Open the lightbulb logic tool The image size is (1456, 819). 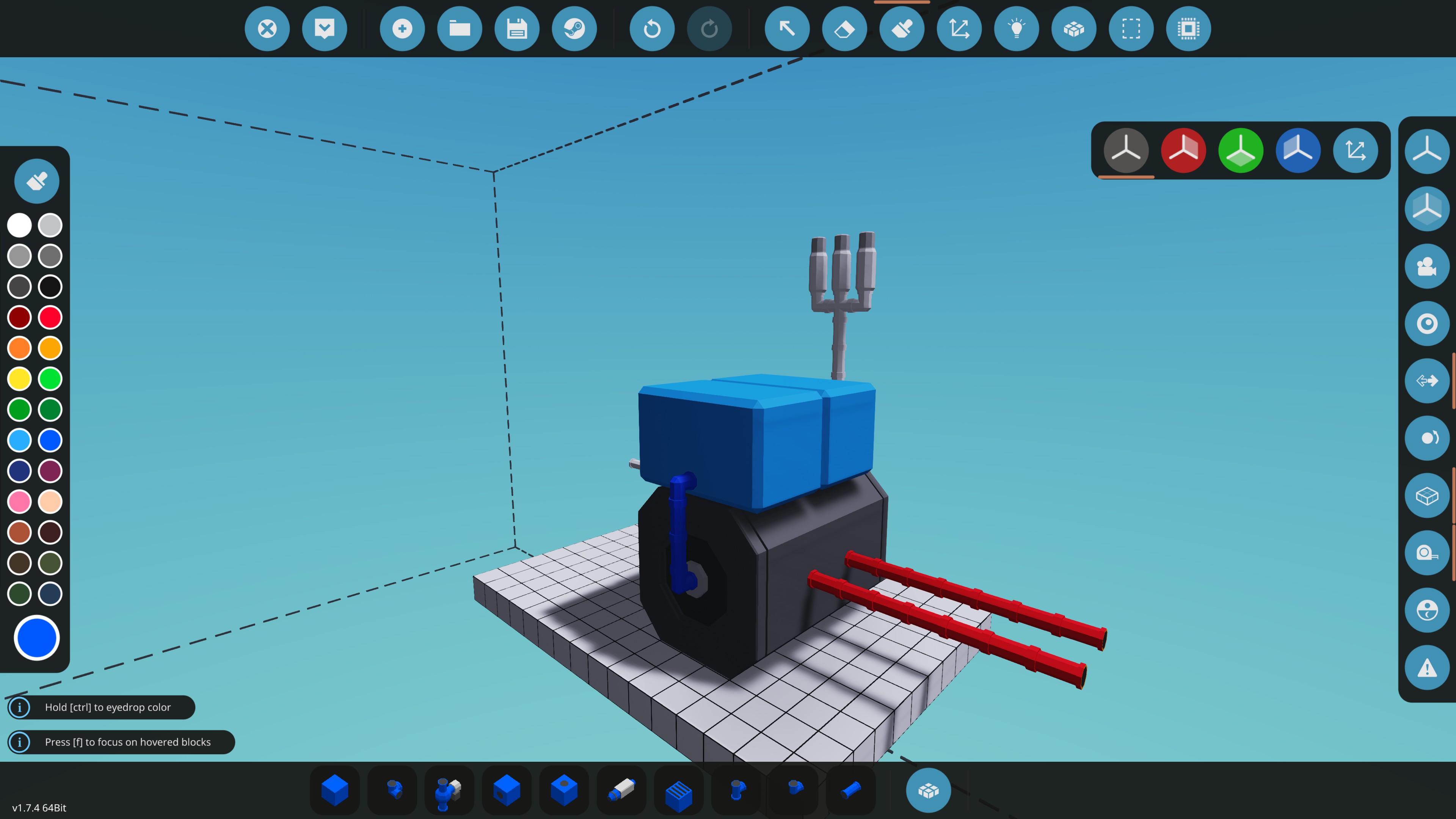coord(1016,29)
